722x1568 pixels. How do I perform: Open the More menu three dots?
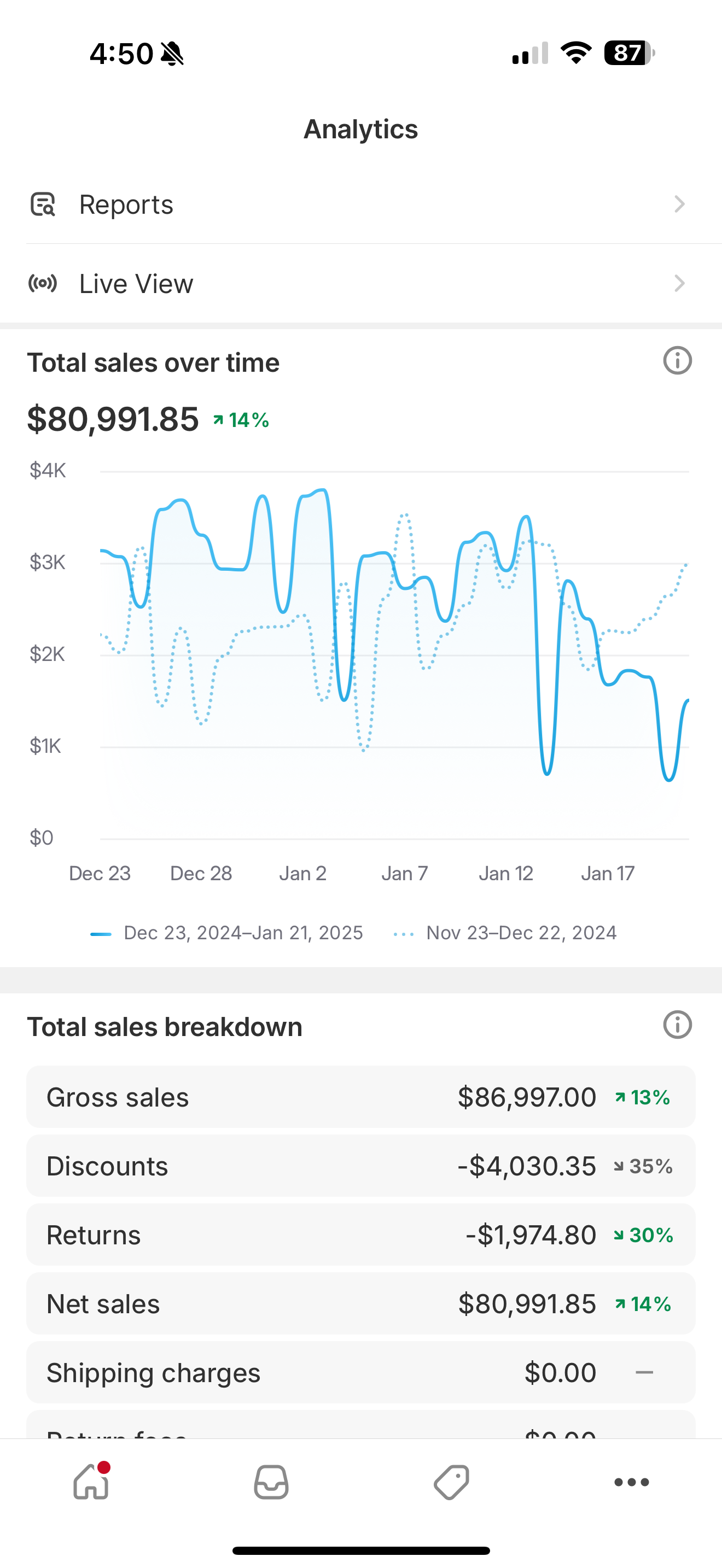pos(631,1482)
